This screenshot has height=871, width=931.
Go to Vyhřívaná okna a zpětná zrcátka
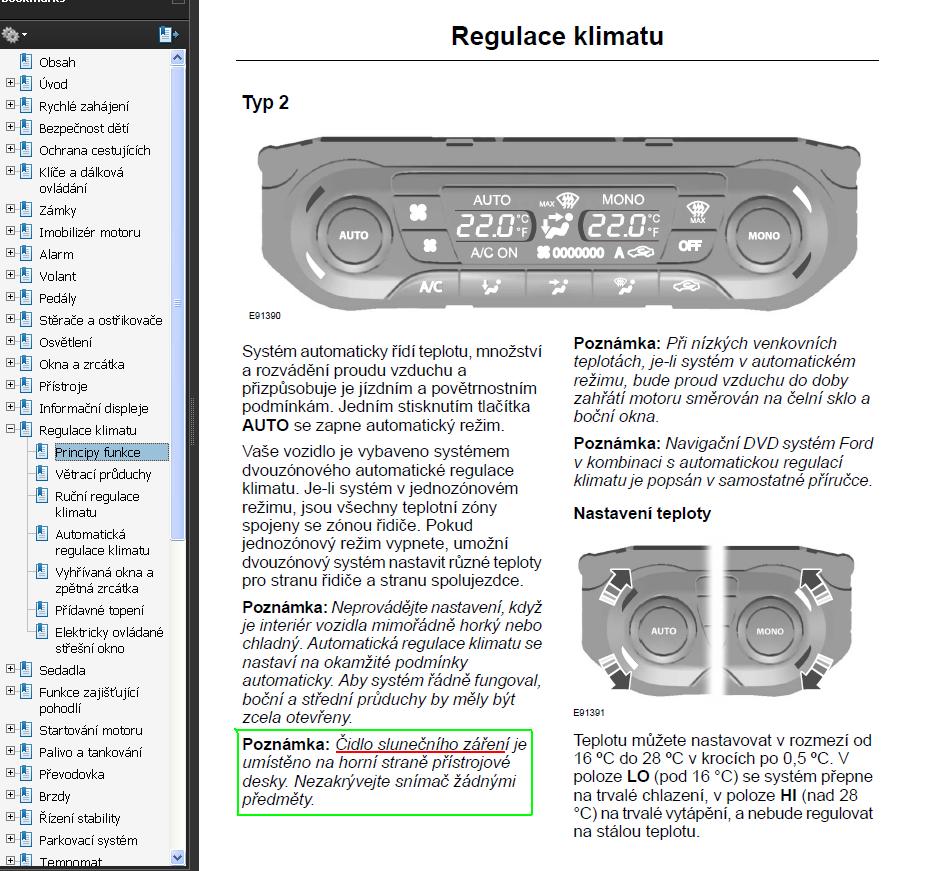pyautogui.click(x=104, y=580)
